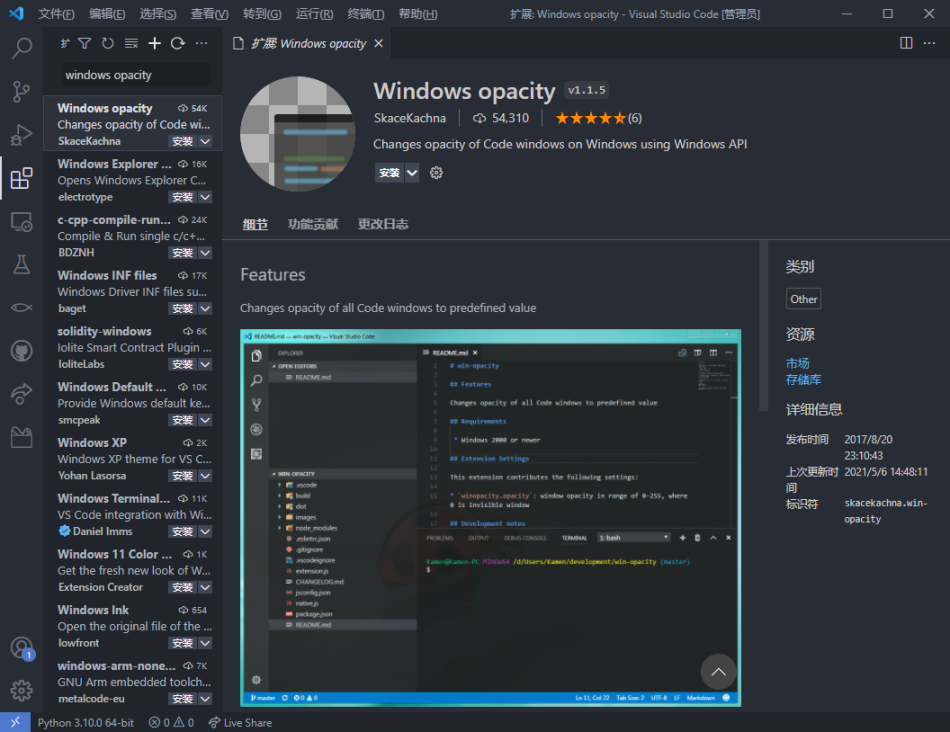This screenshot has width=950, height=732.
Task: Select the 细节 tab
Action: tap(255, 224)
